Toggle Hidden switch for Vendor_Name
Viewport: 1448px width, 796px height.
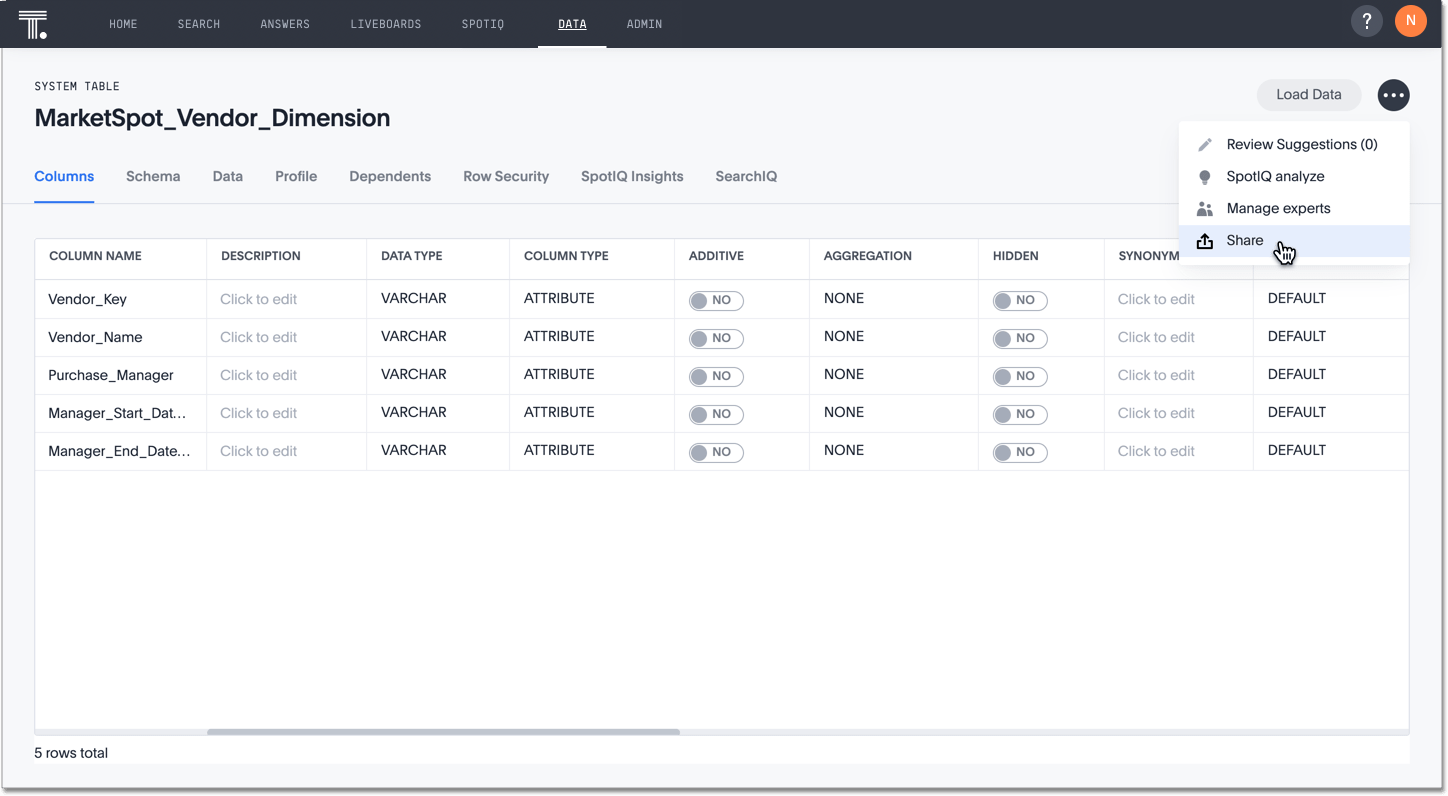1019,338
